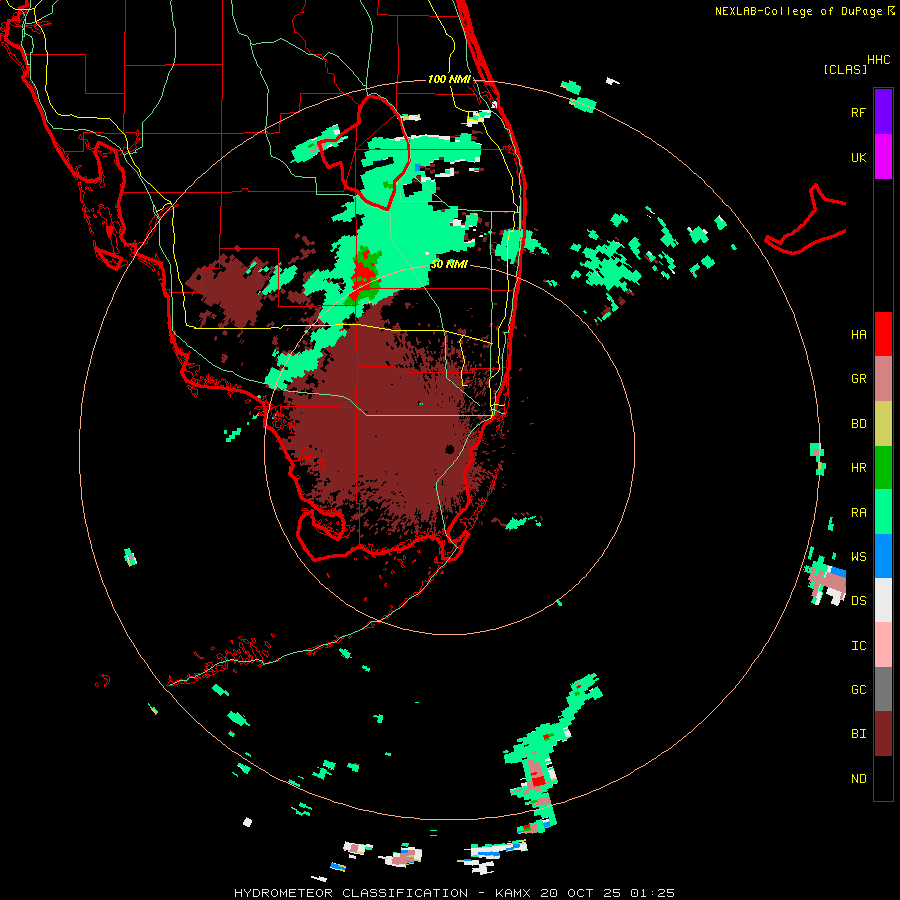
Task: Click the "[CLAS]" units label
Action: click(x=845, y=69)
